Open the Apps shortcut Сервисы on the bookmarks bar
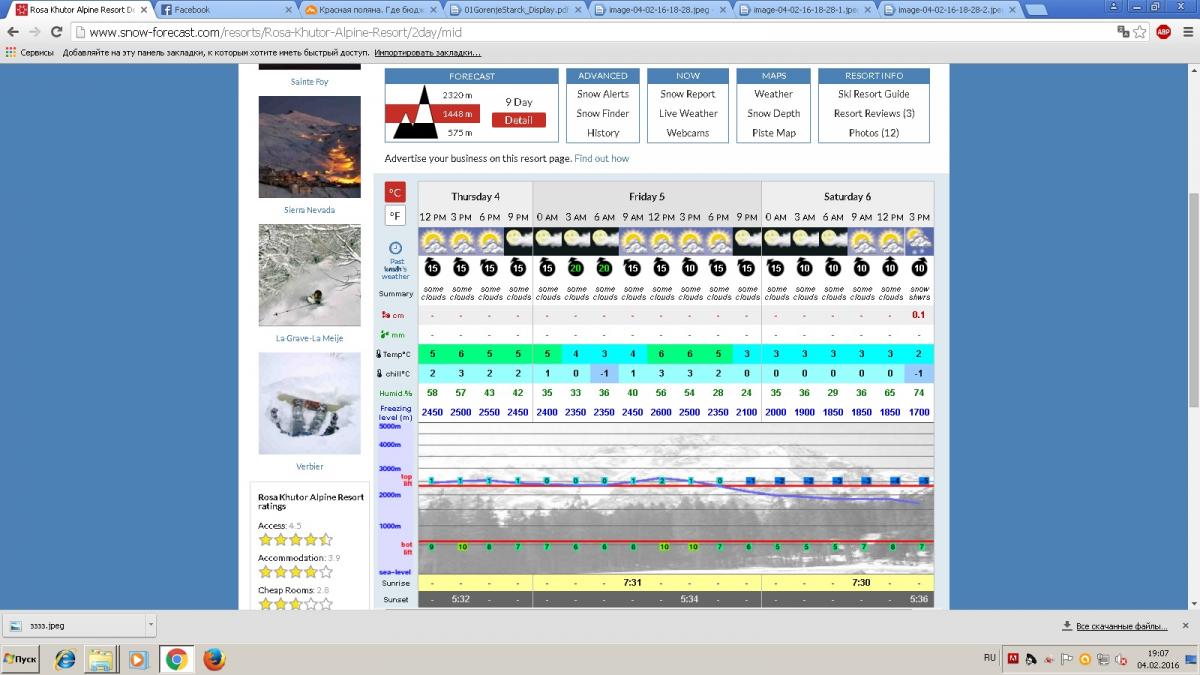Image resolution: width=1200 pixels, height=675 pixels. coord(31,52)
